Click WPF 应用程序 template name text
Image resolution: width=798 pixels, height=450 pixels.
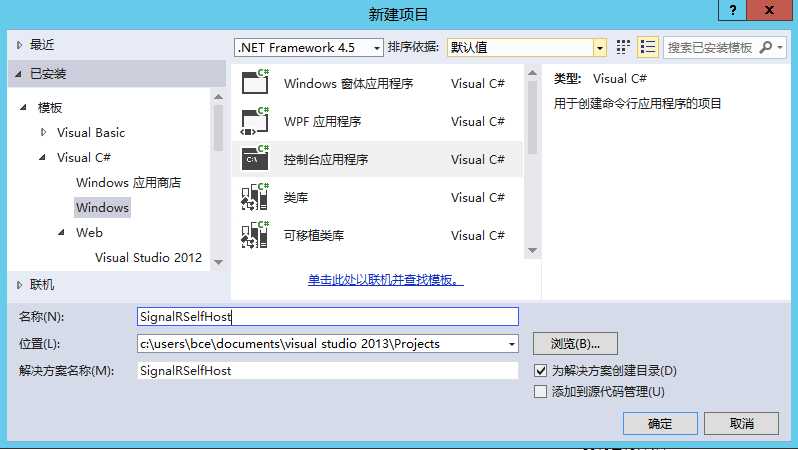pyautogui.click(x=322, y=121)
